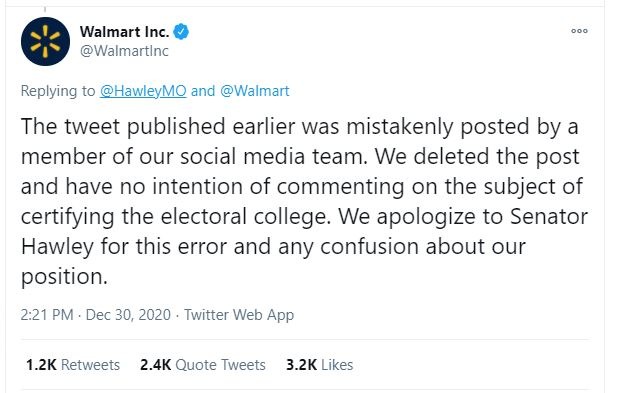Visit the @WalmartInc handle

124,51
